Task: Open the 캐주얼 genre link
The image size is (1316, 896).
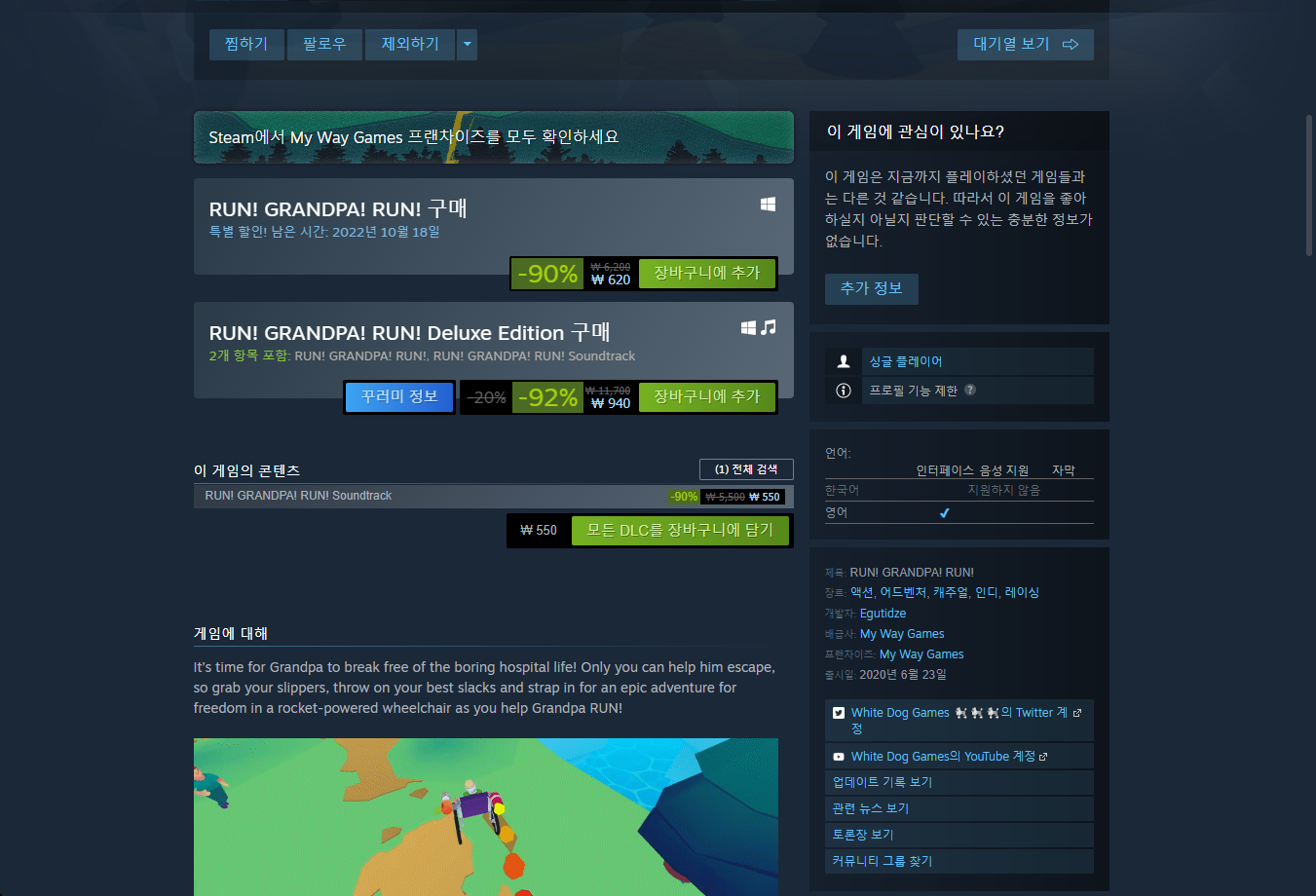Action: point(951,592)
